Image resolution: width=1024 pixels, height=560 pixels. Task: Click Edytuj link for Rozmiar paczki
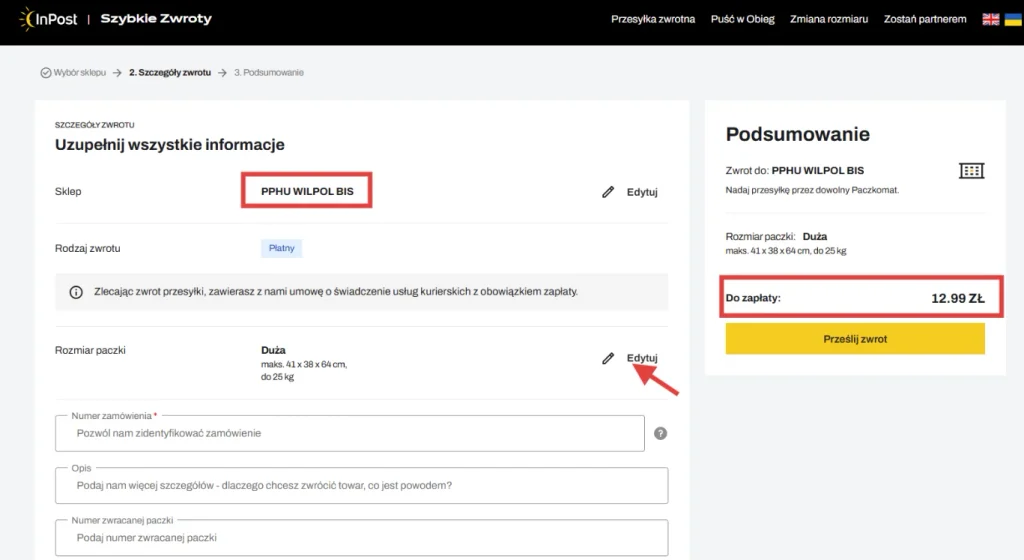(x=642, y=358)
